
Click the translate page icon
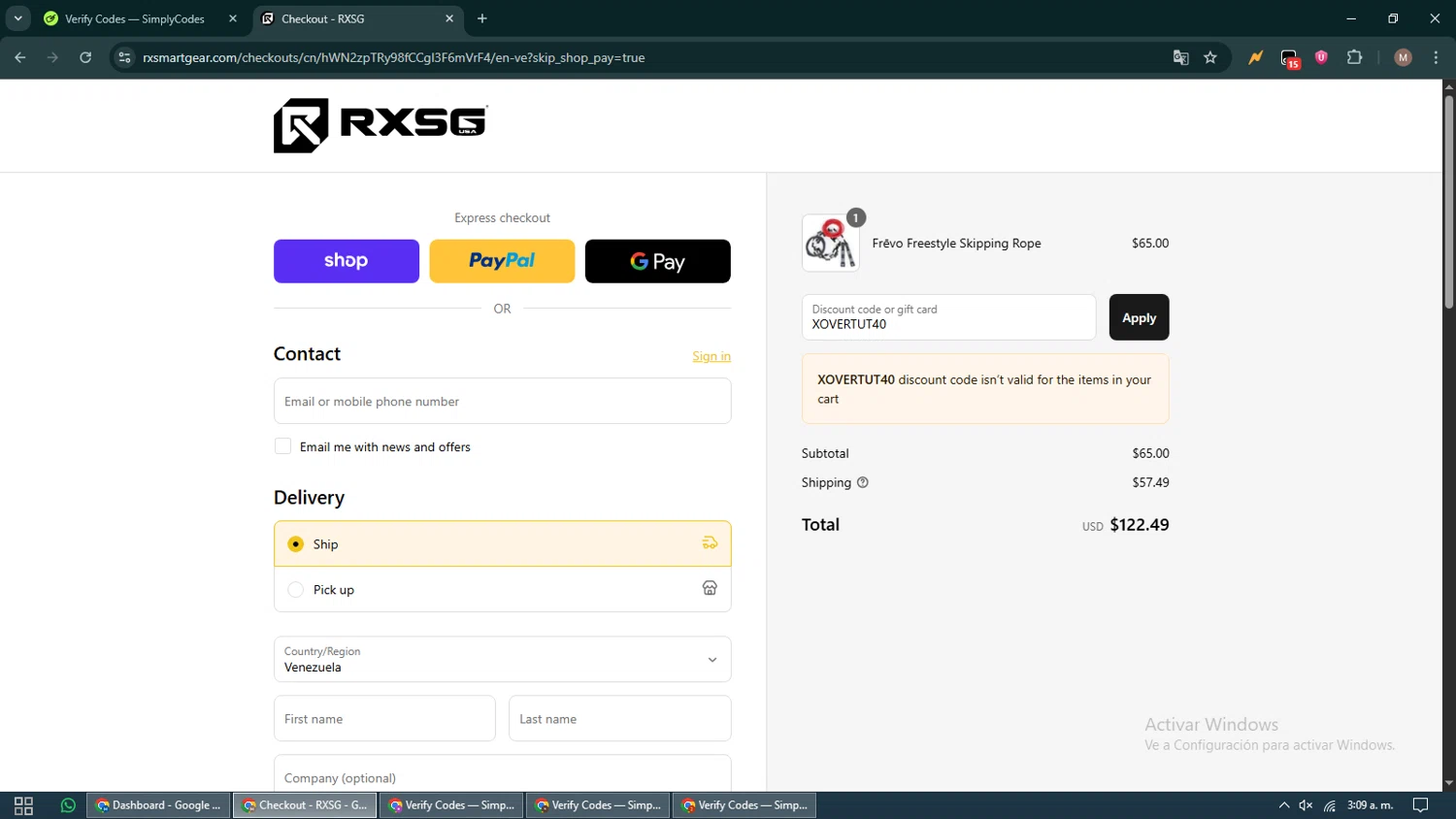tap(1181, 57)
